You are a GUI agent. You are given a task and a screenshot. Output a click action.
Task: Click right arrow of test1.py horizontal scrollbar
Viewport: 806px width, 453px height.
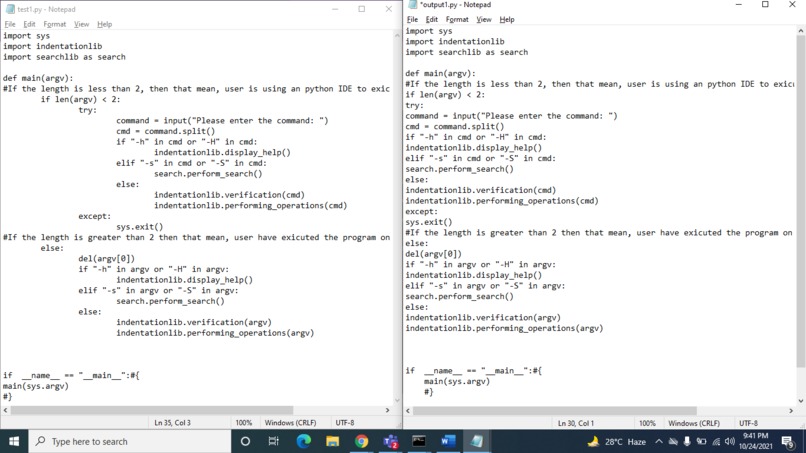388,410
